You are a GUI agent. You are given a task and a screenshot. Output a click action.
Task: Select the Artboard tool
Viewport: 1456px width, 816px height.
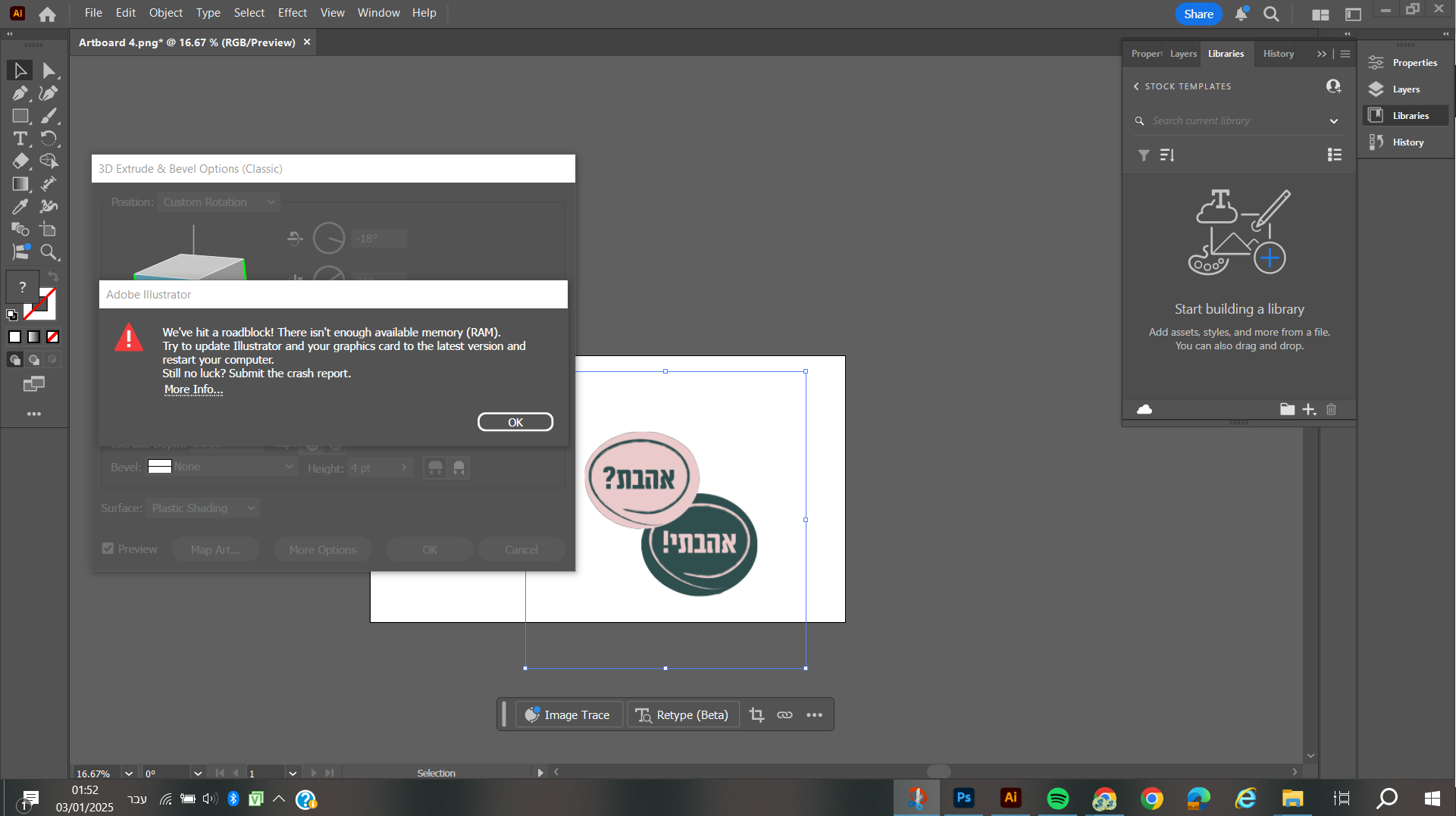tap(49, 230)
